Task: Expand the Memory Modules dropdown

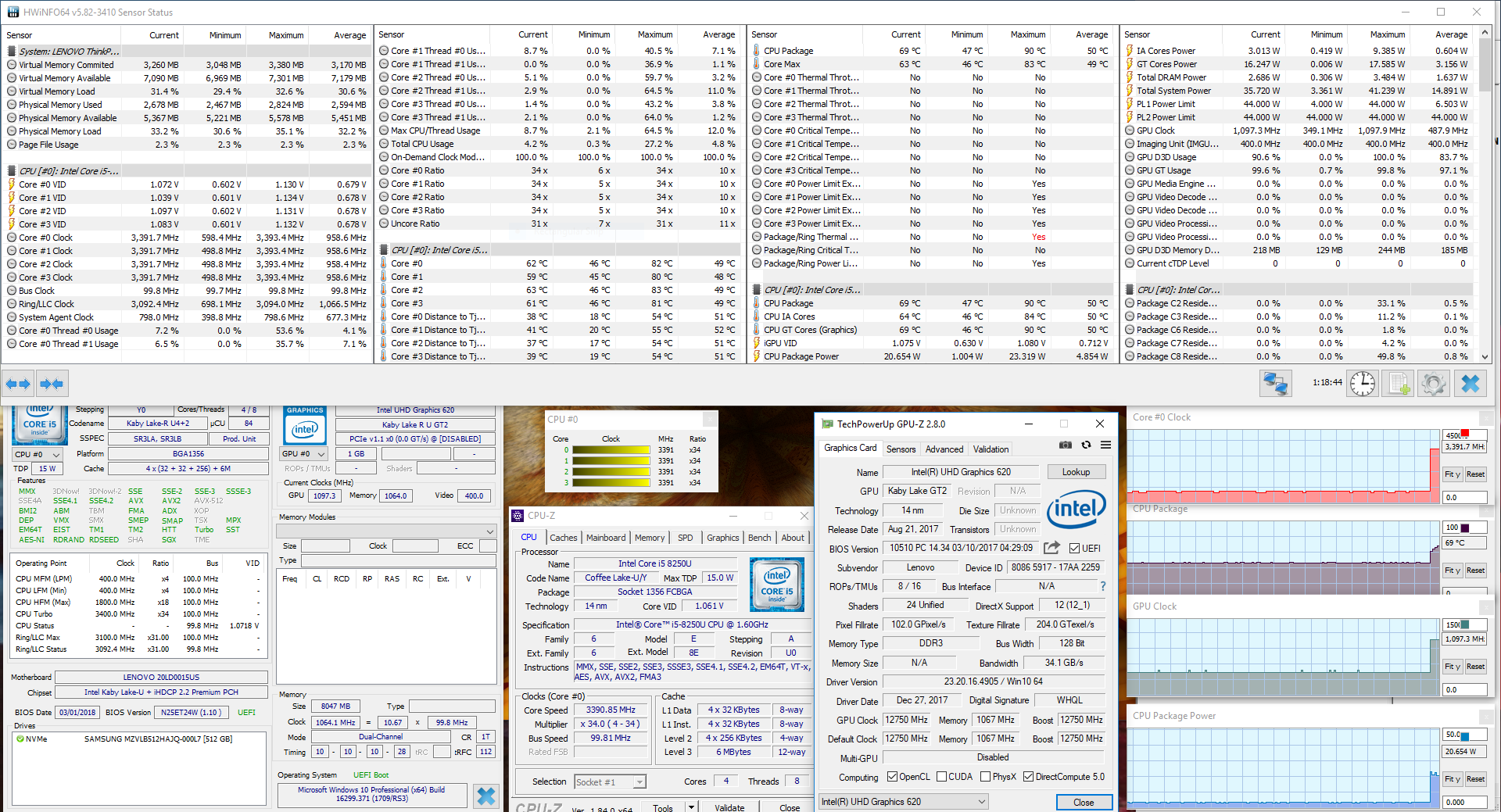Action: 386,531
